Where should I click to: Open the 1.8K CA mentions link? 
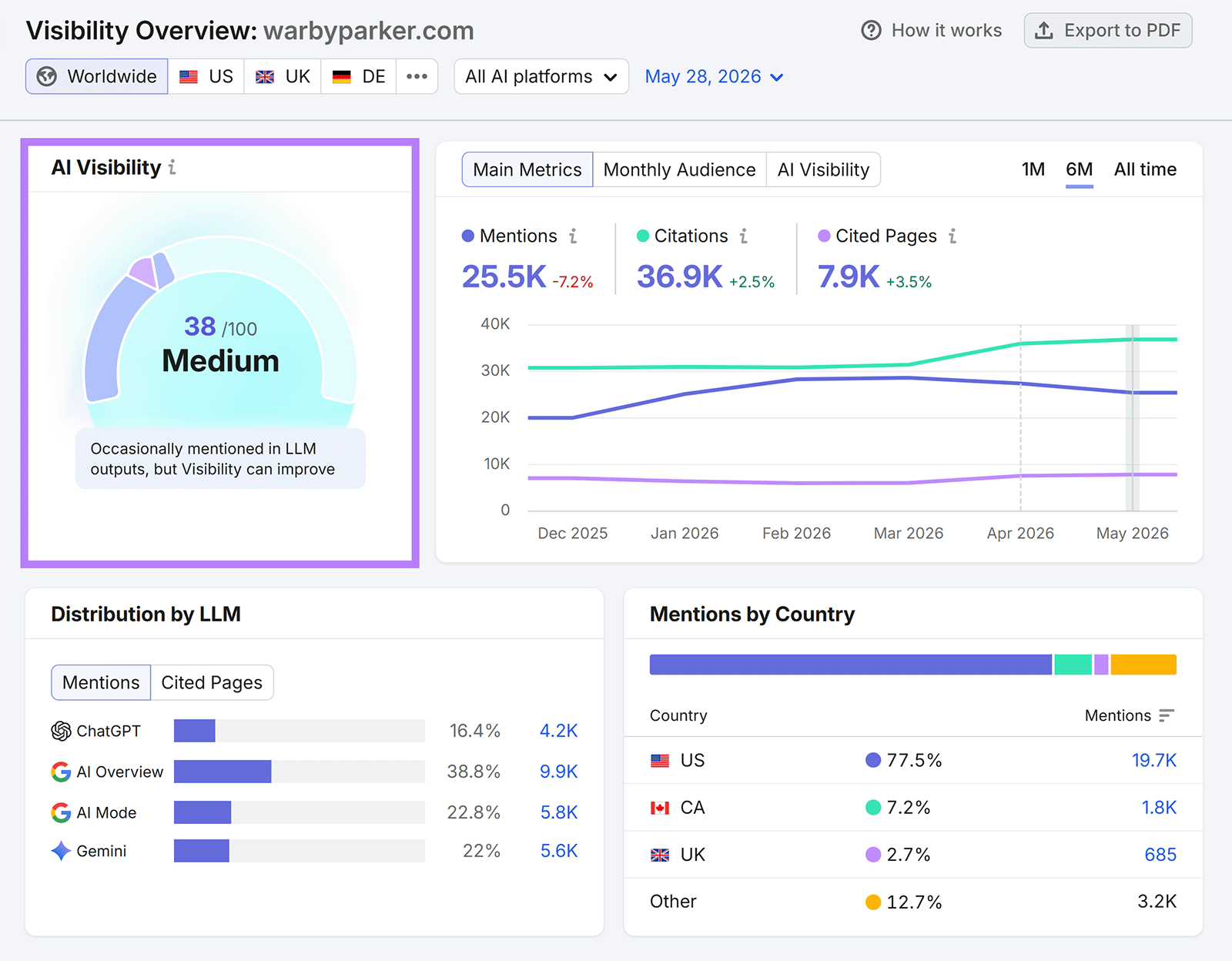1159,808
